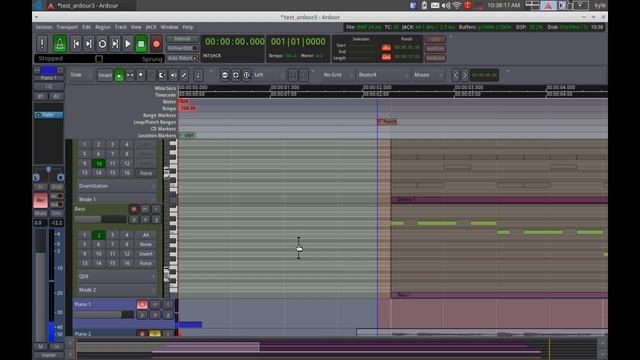640x360 pixels.
Task: Open the Slide edit mode dropdown
Action: (x=81, y=75)
